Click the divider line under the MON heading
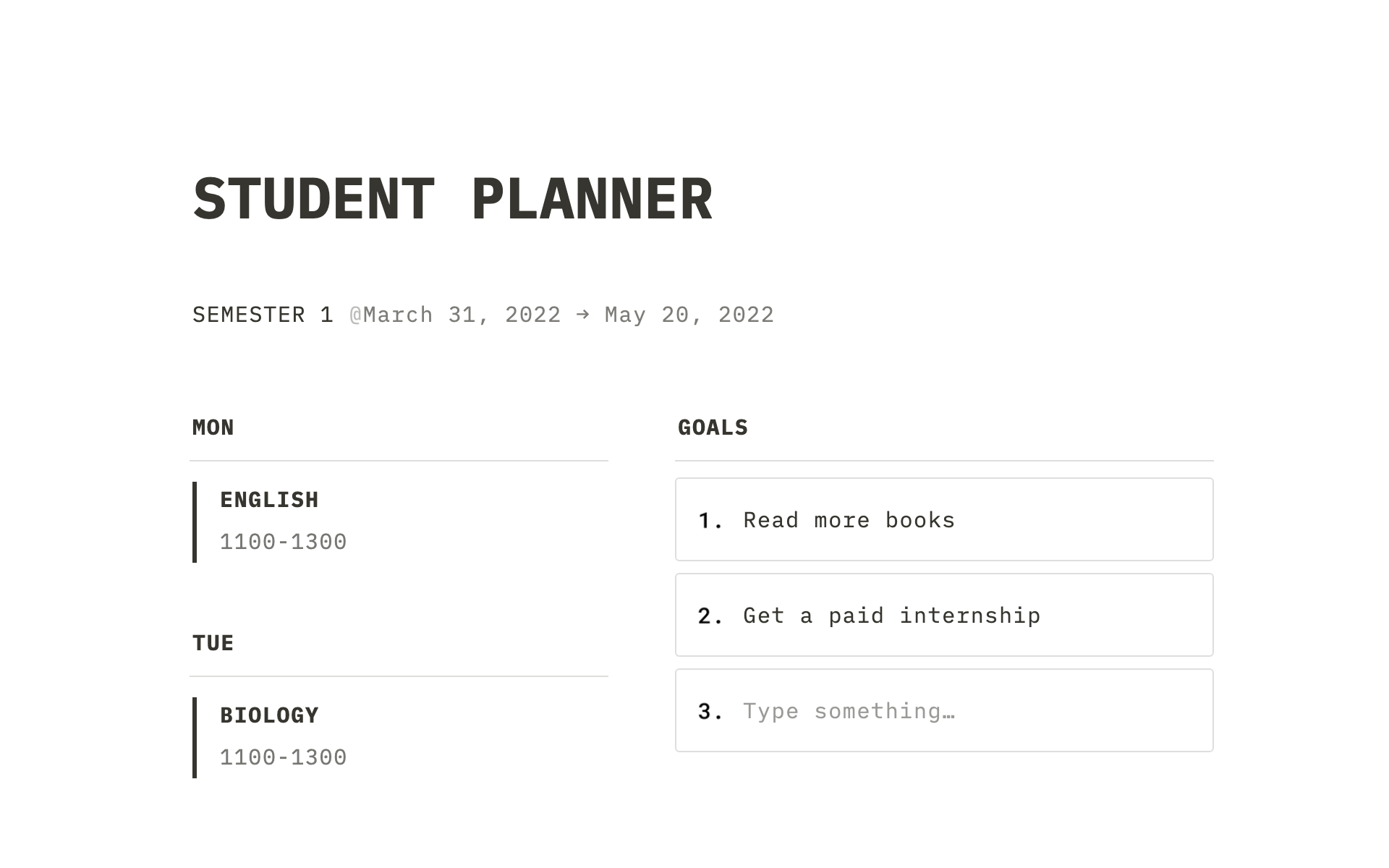This screenshot has width=1389, height=868. [x=399, y=461]
